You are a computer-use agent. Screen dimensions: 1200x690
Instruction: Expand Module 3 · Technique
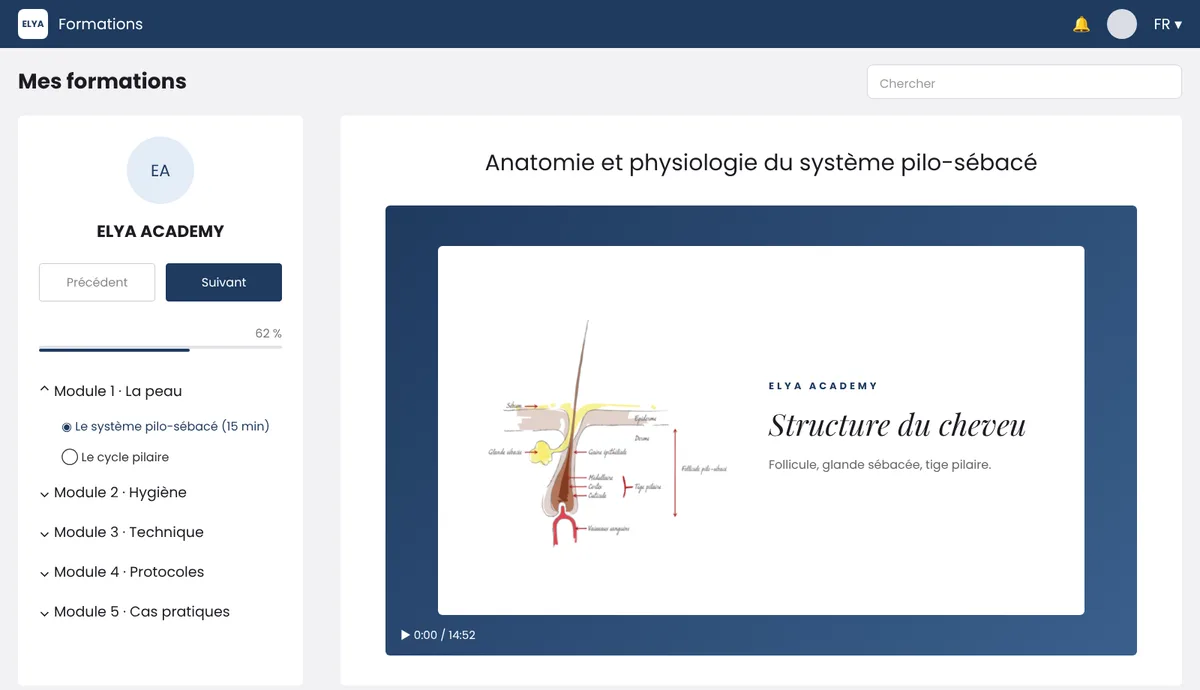[x=121, y=532]
